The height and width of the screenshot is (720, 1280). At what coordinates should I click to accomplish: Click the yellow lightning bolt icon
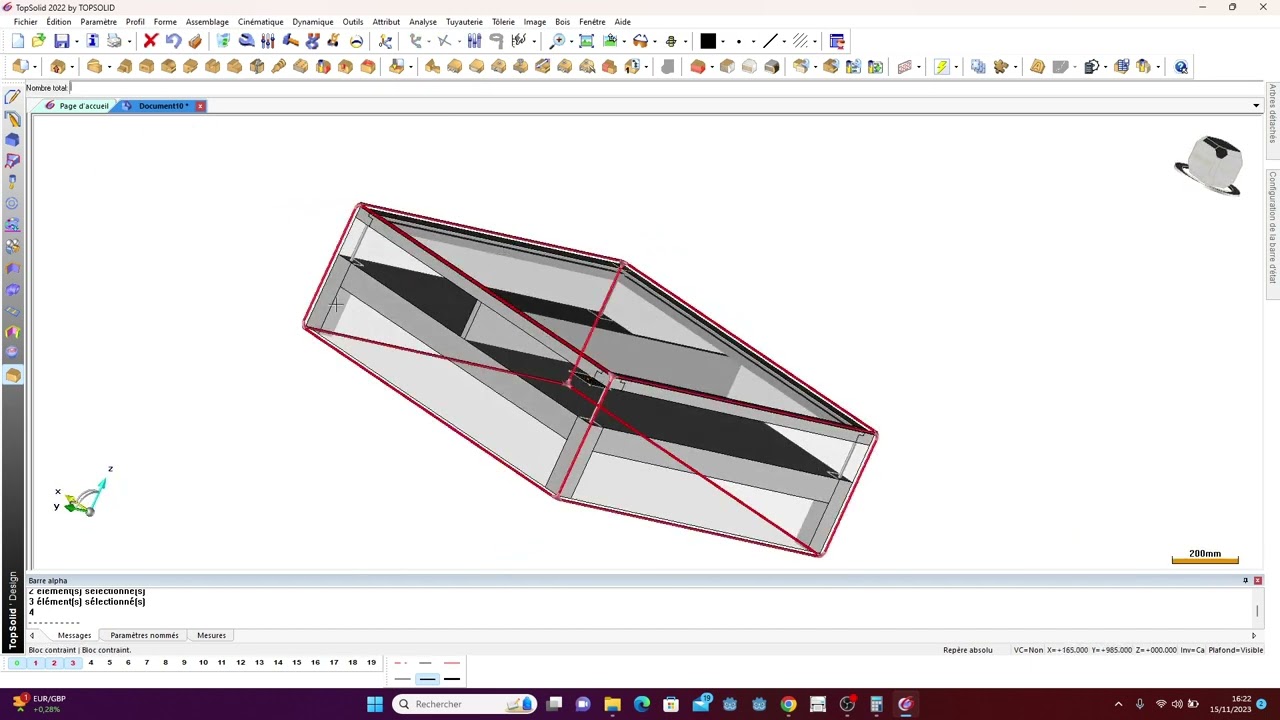point(942,67)
